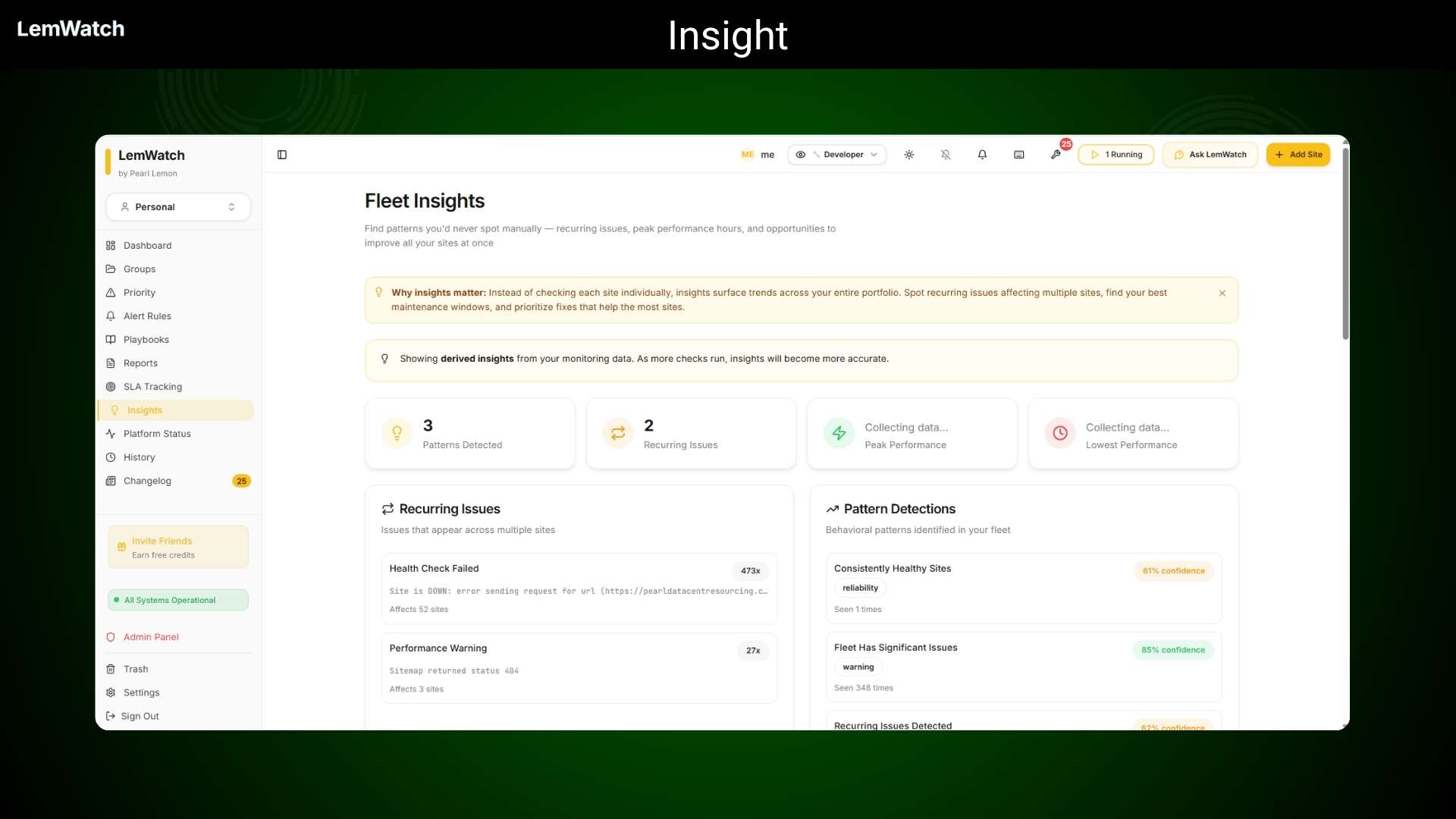
Task: Click the Ask LemWatch button
Action: tap(1210, 155)
